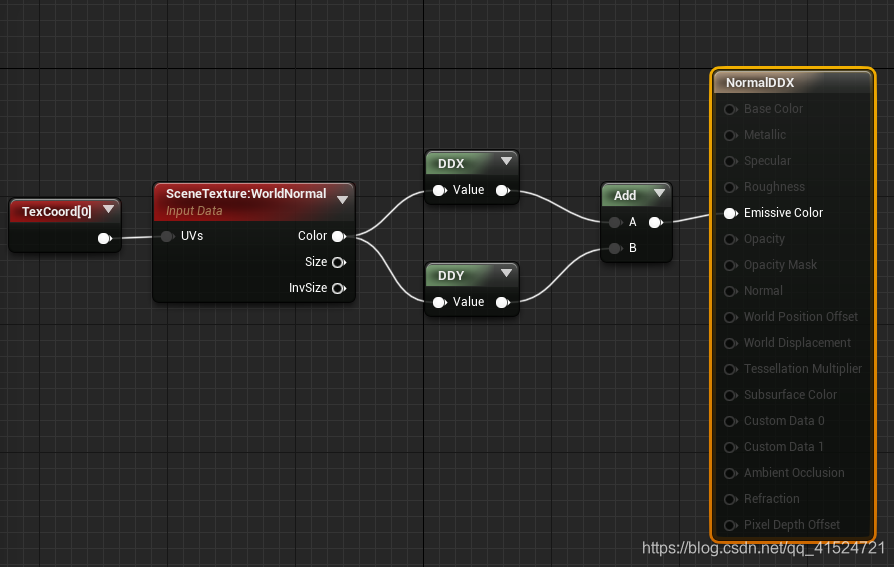The height and width of the screenshot is (567, 894).
Task: Click the Pixel Depth Offset label
Action: (x=792, y=525)
